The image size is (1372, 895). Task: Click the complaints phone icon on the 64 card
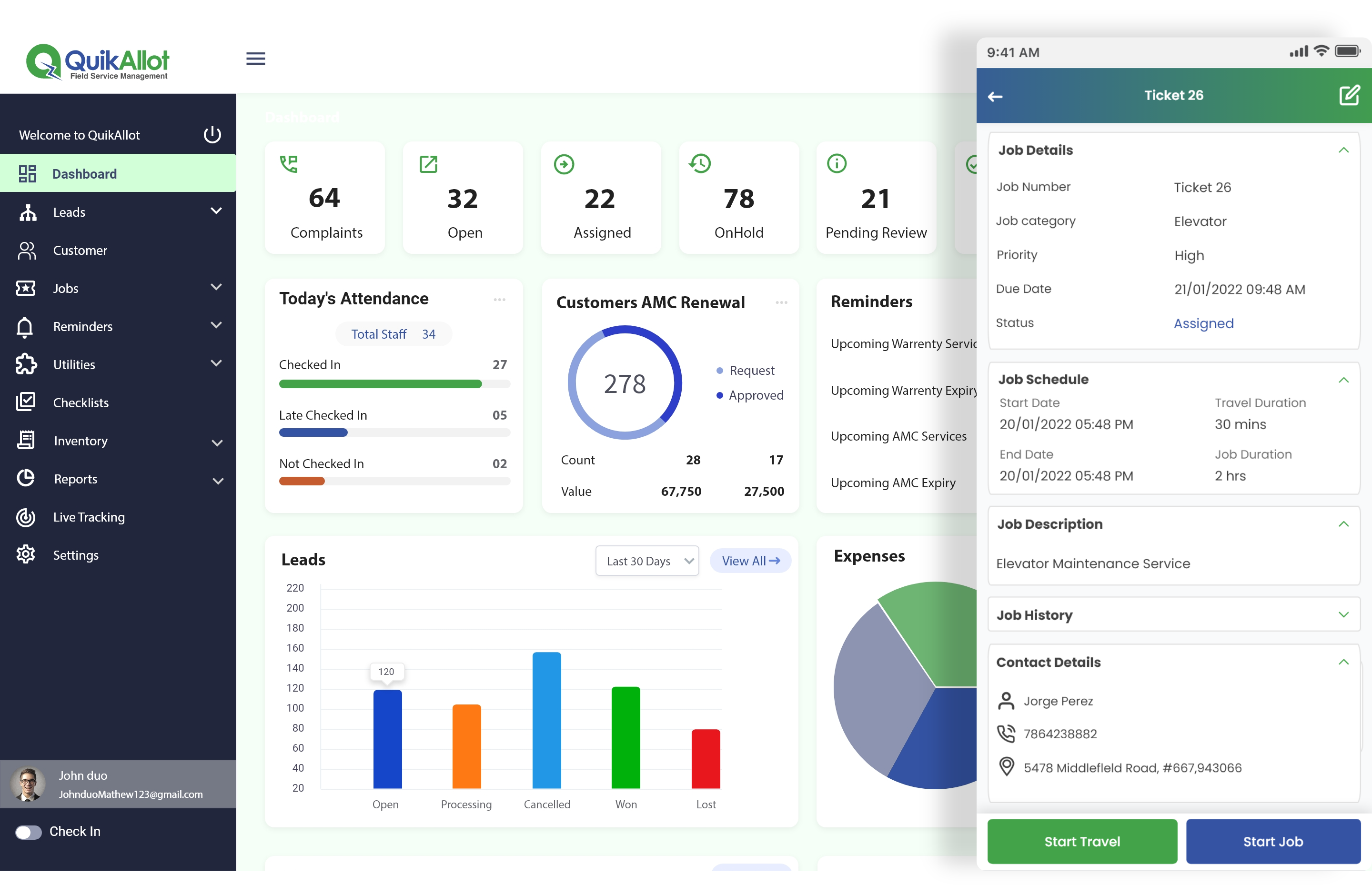(288, 164)
